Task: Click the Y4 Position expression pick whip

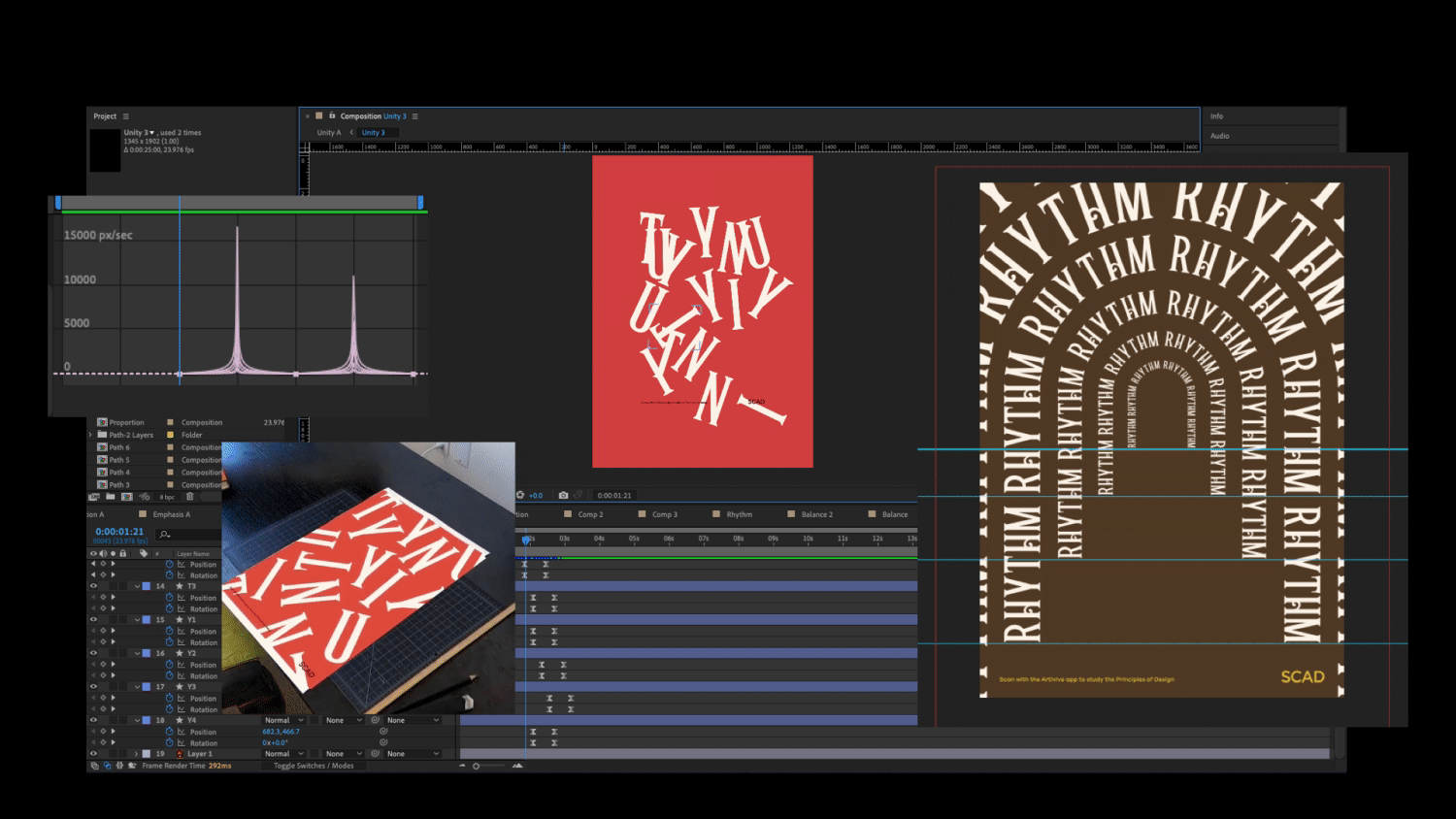Action: [x=383, y=732]
